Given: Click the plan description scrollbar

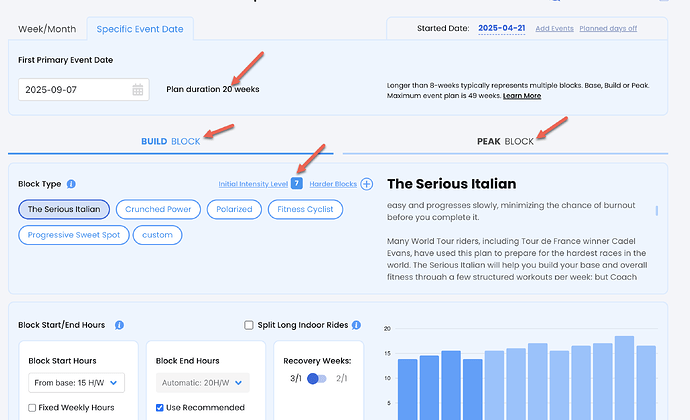Looking at the screenshot, I should point(657,210).
